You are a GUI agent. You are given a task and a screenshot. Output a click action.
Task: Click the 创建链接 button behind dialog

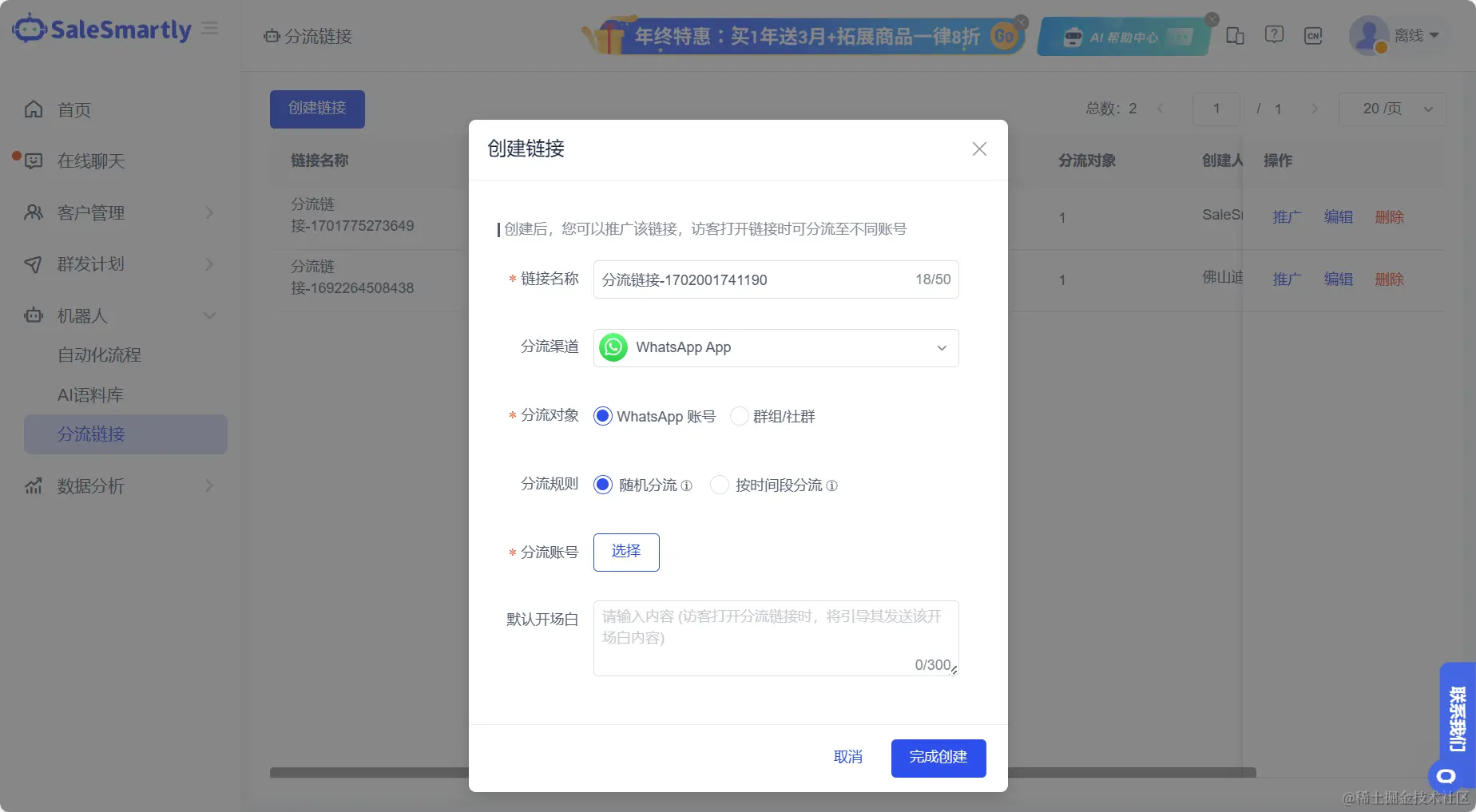coord(317,109)
